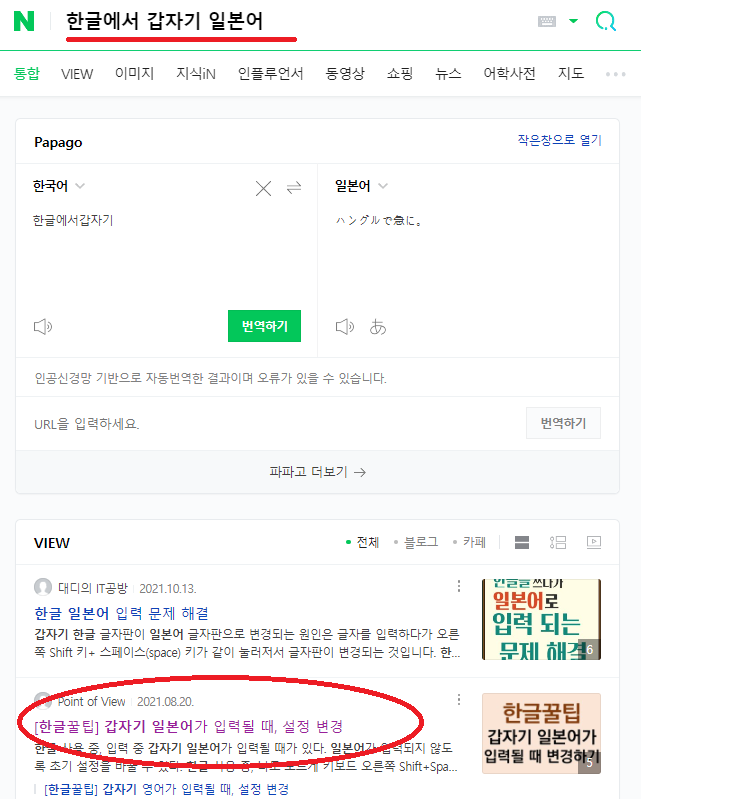Viewport: 755px width, 799px height.
Task: Swap translation languages
Action: pos(294,188)
